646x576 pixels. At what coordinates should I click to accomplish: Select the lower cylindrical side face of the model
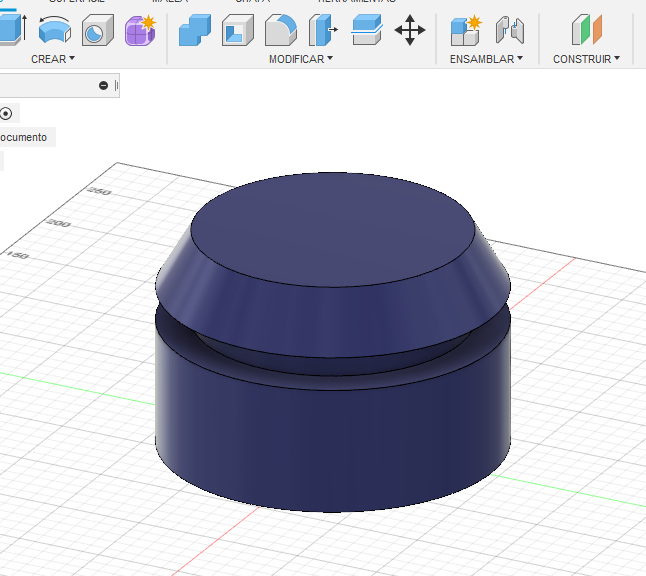[x=330, y=440]
